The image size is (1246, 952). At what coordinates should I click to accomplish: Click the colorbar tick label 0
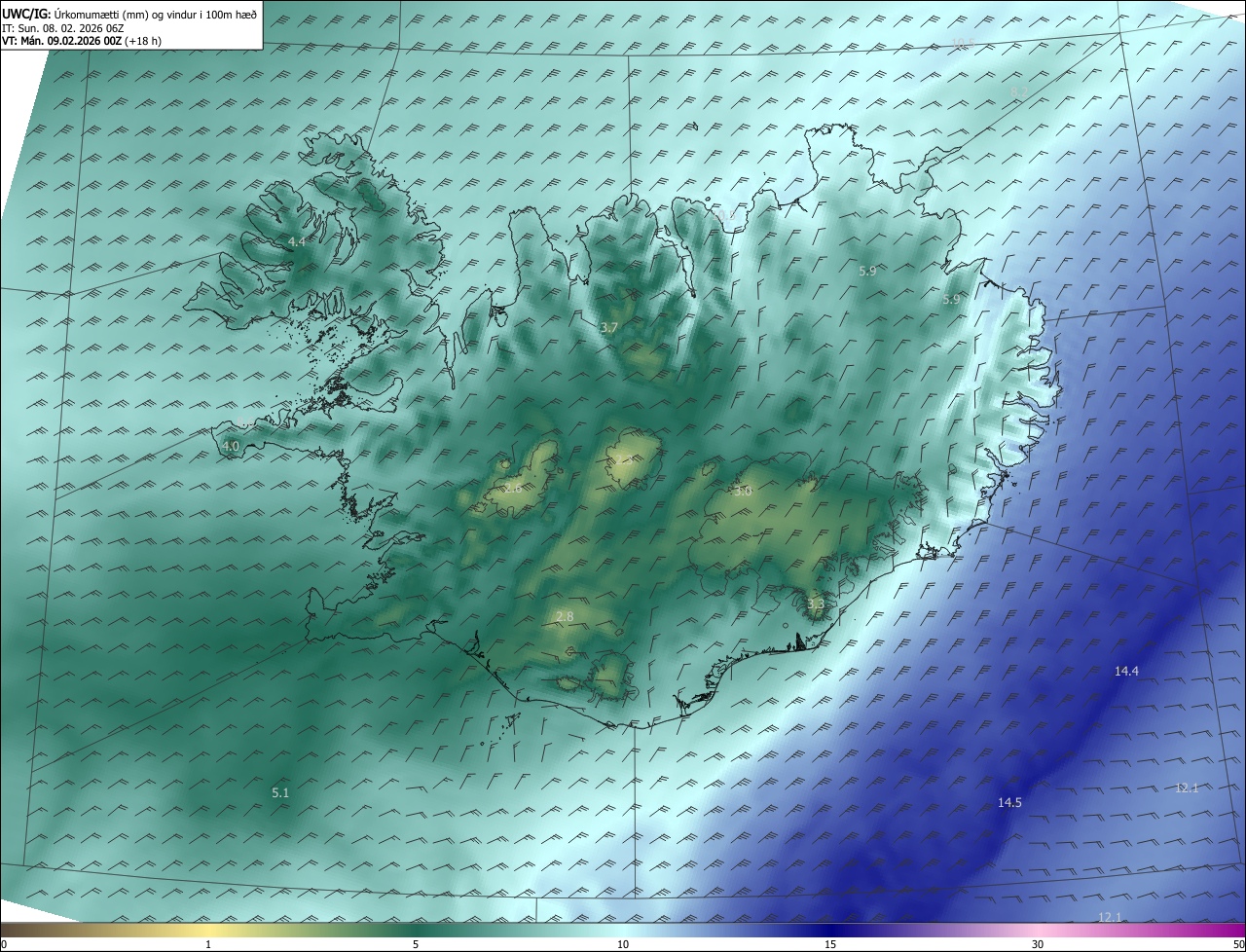click(4, 944)
